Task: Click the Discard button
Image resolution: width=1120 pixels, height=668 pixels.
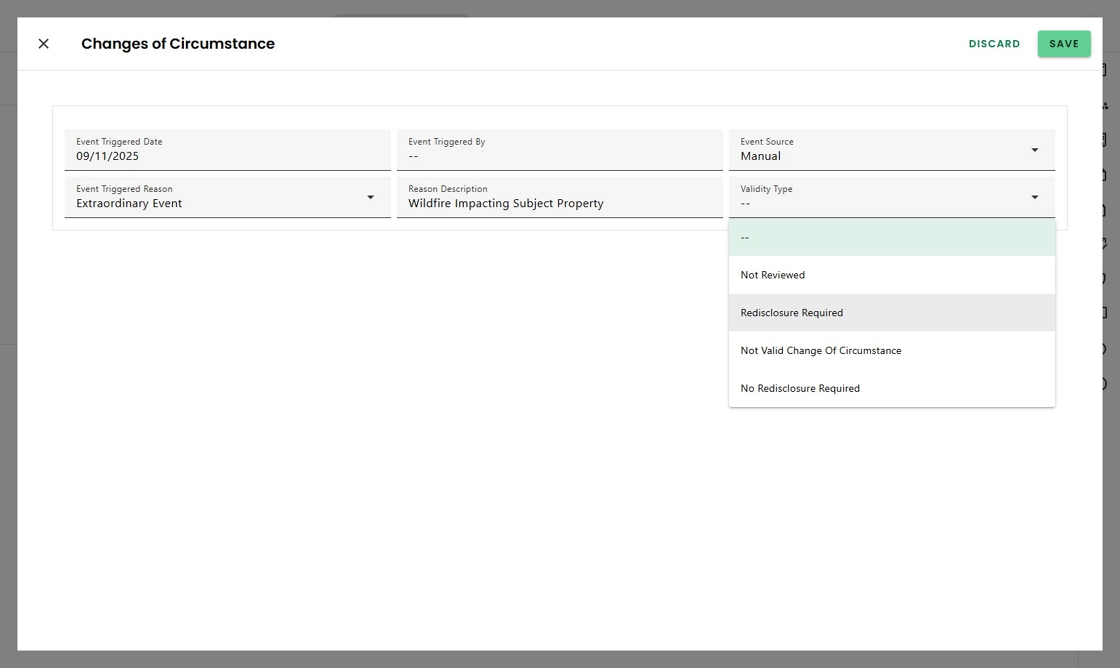Action: (994, 44)
